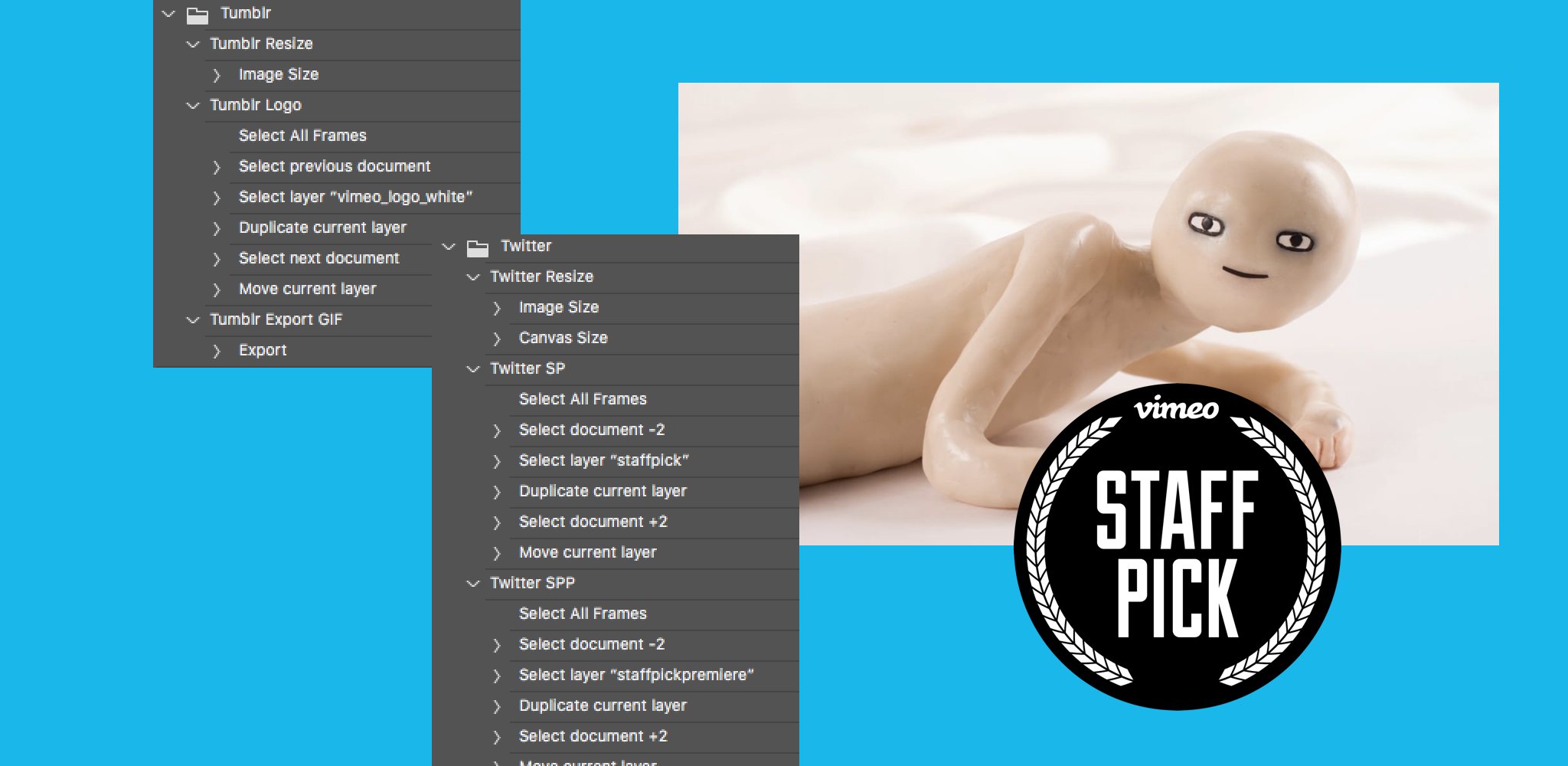Select the Canvas Size row
The width and height of the screenshot is (1568, 766).
[x=563, y=338]
